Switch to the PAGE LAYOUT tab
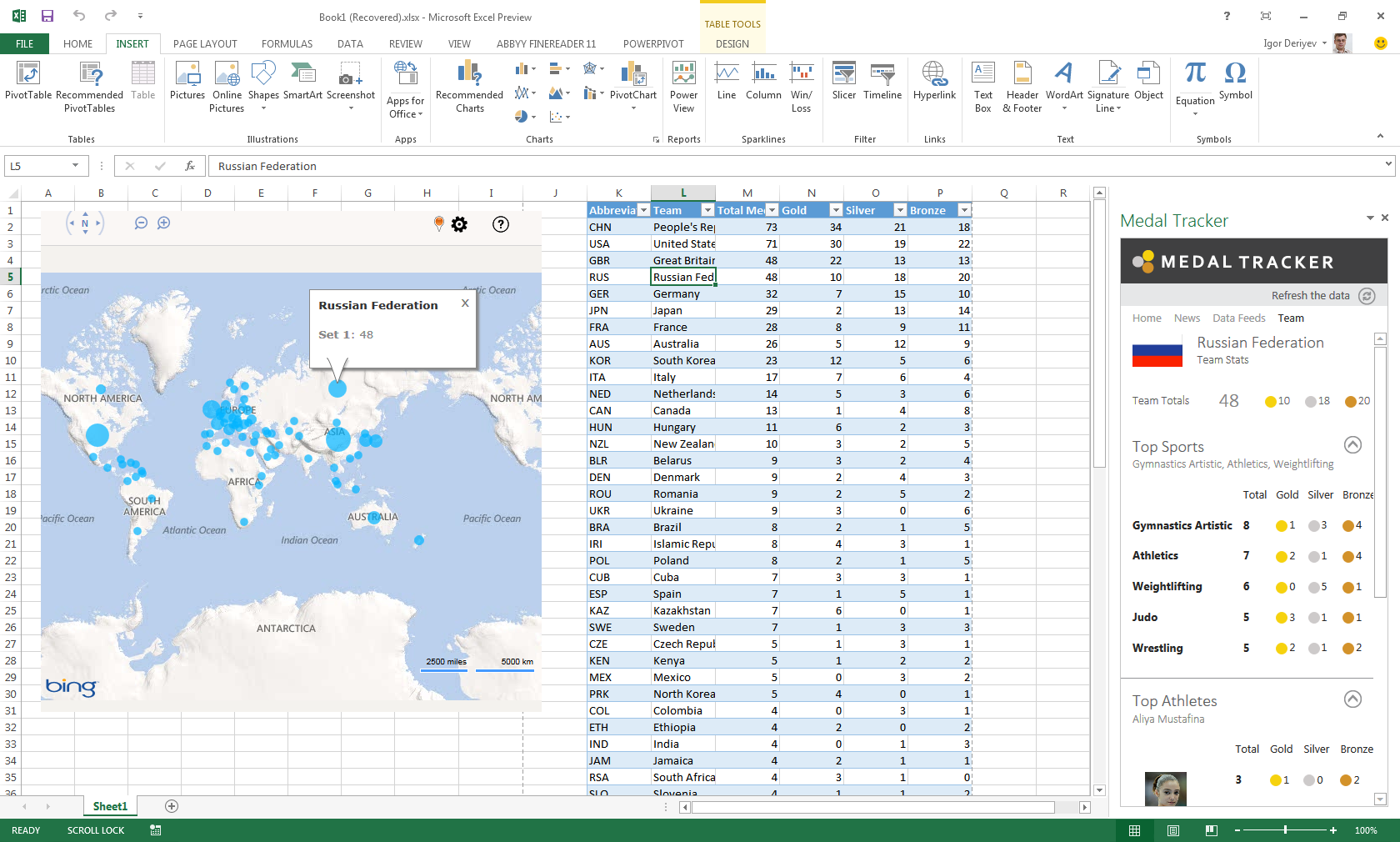Viewport: 1400px width, 842px height. (205, 44)
